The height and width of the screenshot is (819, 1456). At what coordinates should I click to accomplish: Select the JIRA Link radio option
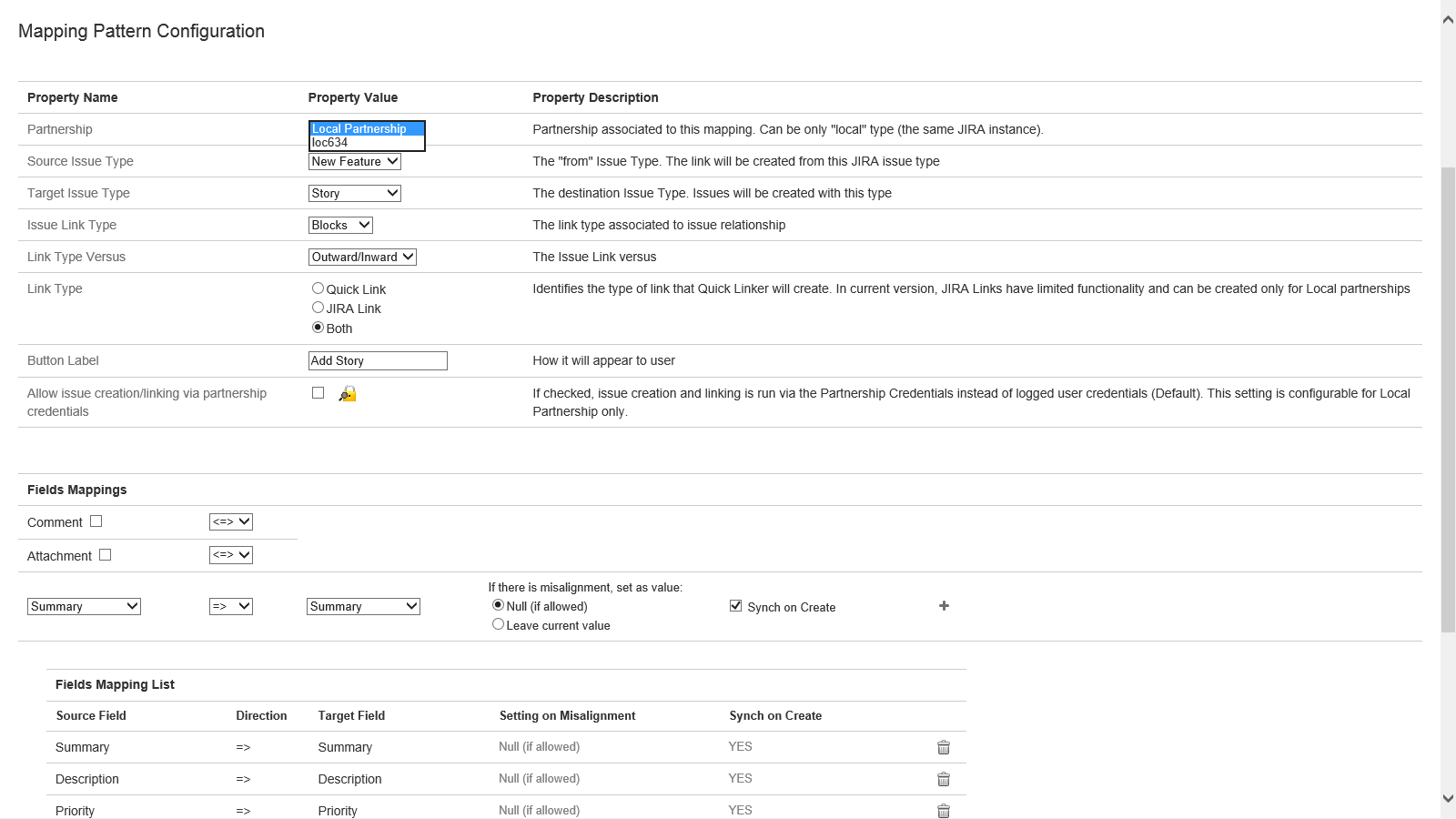coord(318,308)
